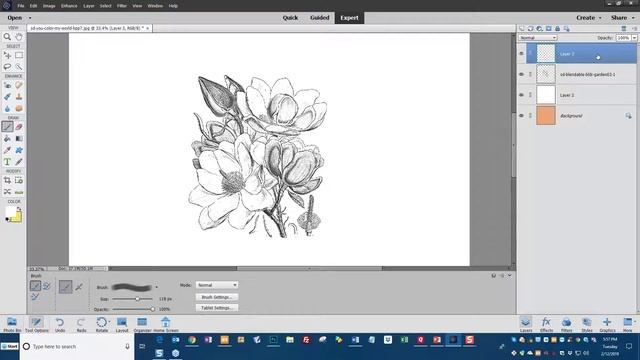Click the Brush Settings button
Screen dimensions: 640x360
click(217, 297)
